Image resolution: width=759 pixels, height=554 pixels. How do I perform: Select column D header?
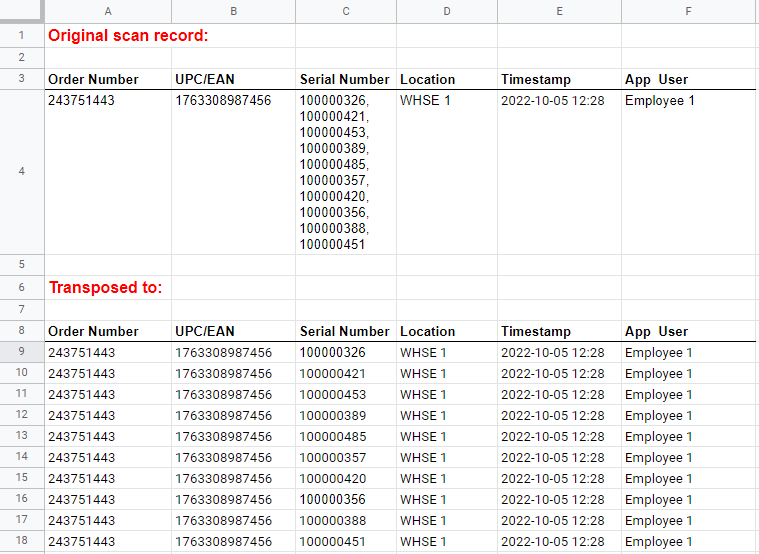pyautogui.click(x=447, y=11)
